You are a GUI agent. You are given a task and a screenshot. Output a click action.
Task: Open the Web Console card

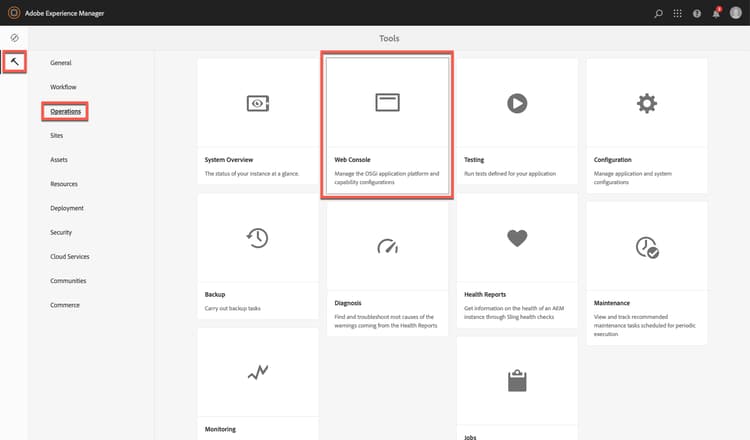point(387,126)
